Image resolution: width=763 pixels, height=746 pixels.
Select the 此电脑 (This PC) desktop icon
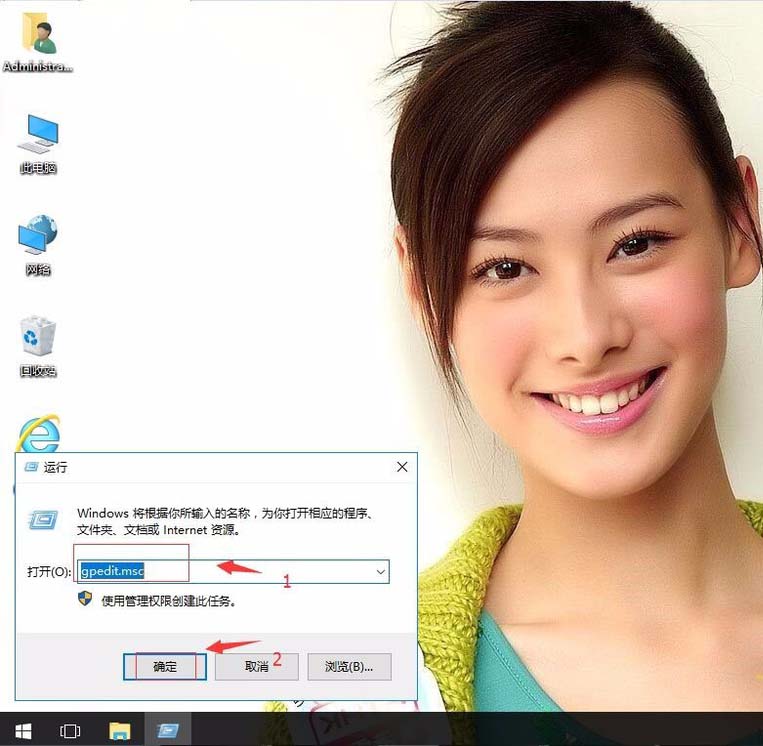[x=38, y=144]
